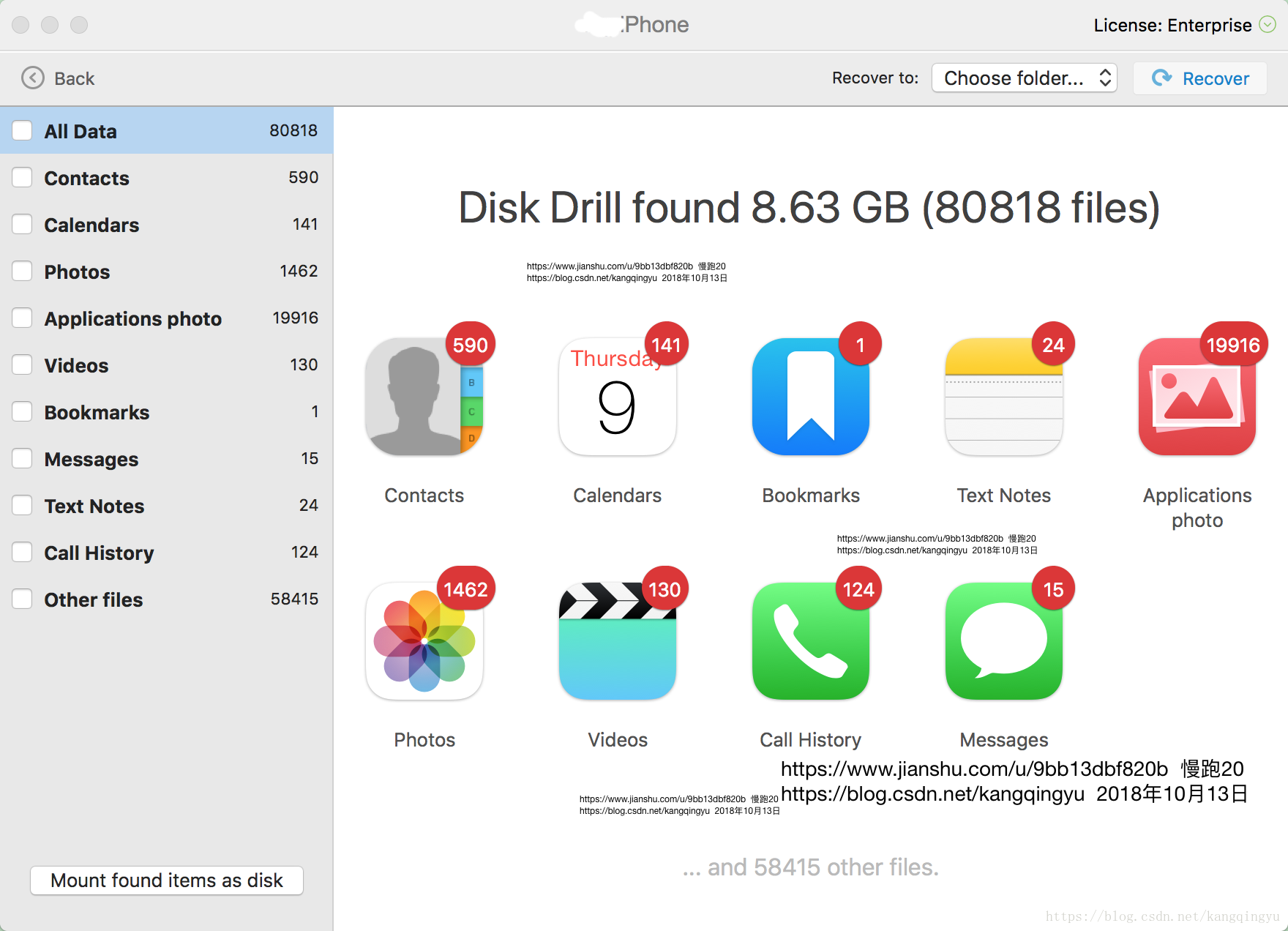Check the Bookmarks checkbox

click(22, 411)
